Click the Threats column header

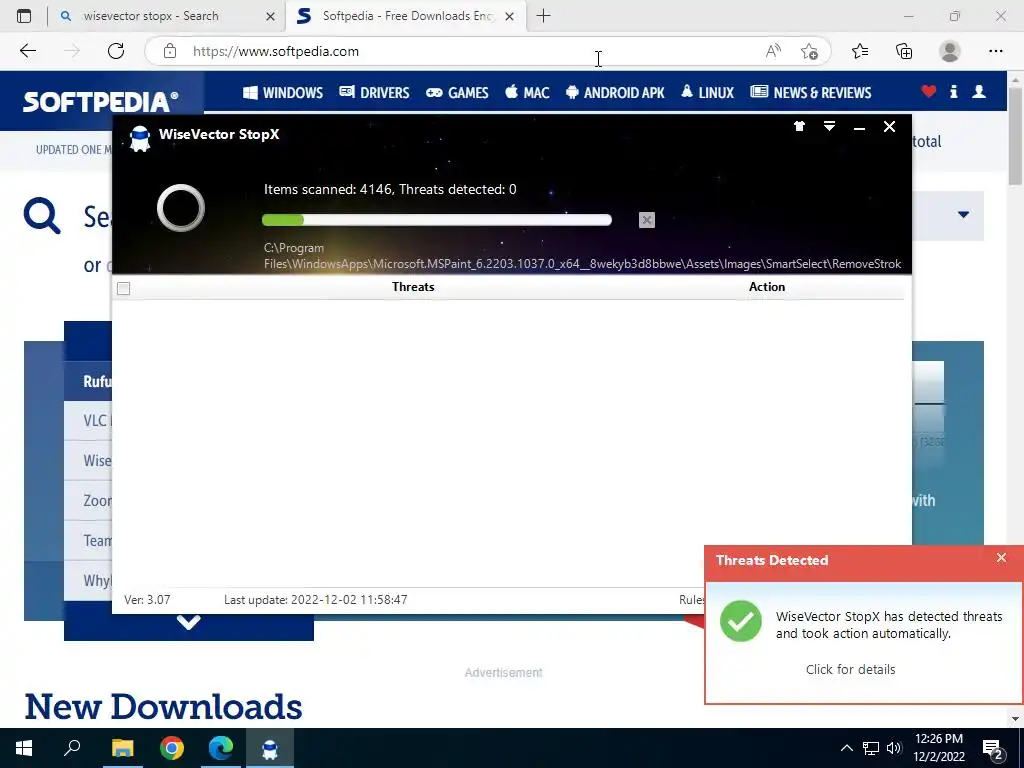(413, 287)
